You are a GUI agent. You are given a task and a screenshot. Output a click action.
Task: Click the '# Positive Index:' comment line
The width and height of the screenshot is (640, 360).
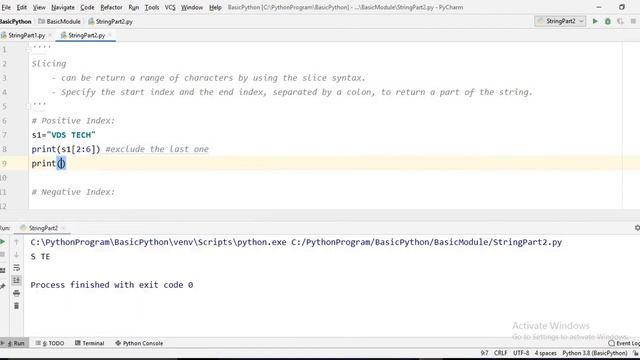point(73,121)
